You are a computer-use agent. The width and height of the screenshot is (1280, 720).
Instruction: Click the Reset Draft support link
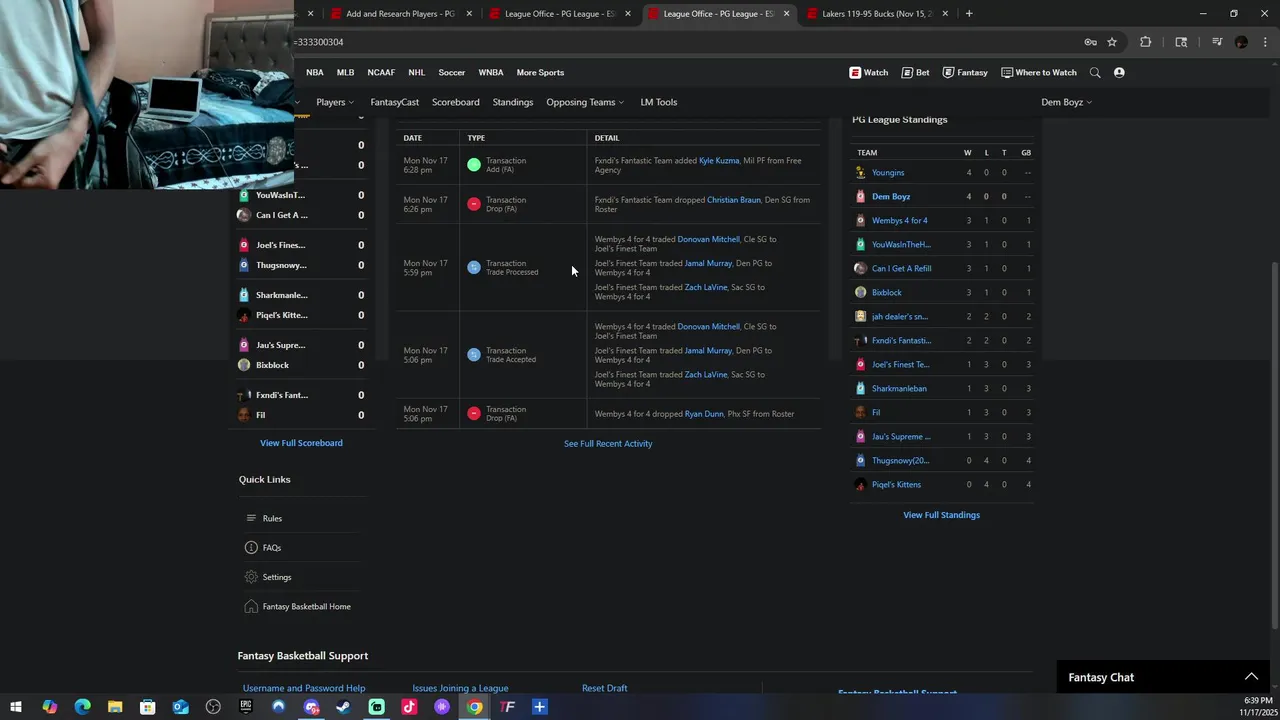coord(605,688)
